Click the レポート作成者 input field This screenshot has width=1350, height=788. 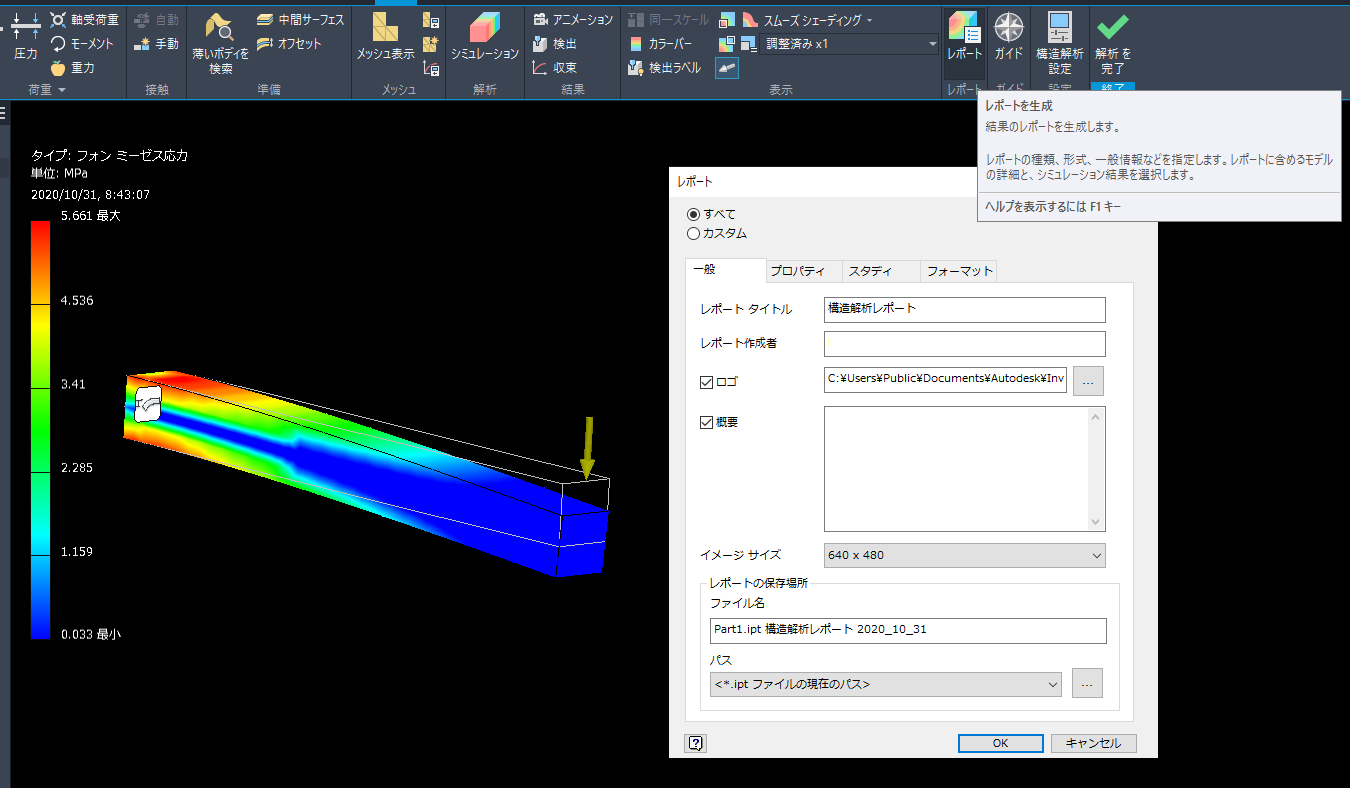(964, 344)
